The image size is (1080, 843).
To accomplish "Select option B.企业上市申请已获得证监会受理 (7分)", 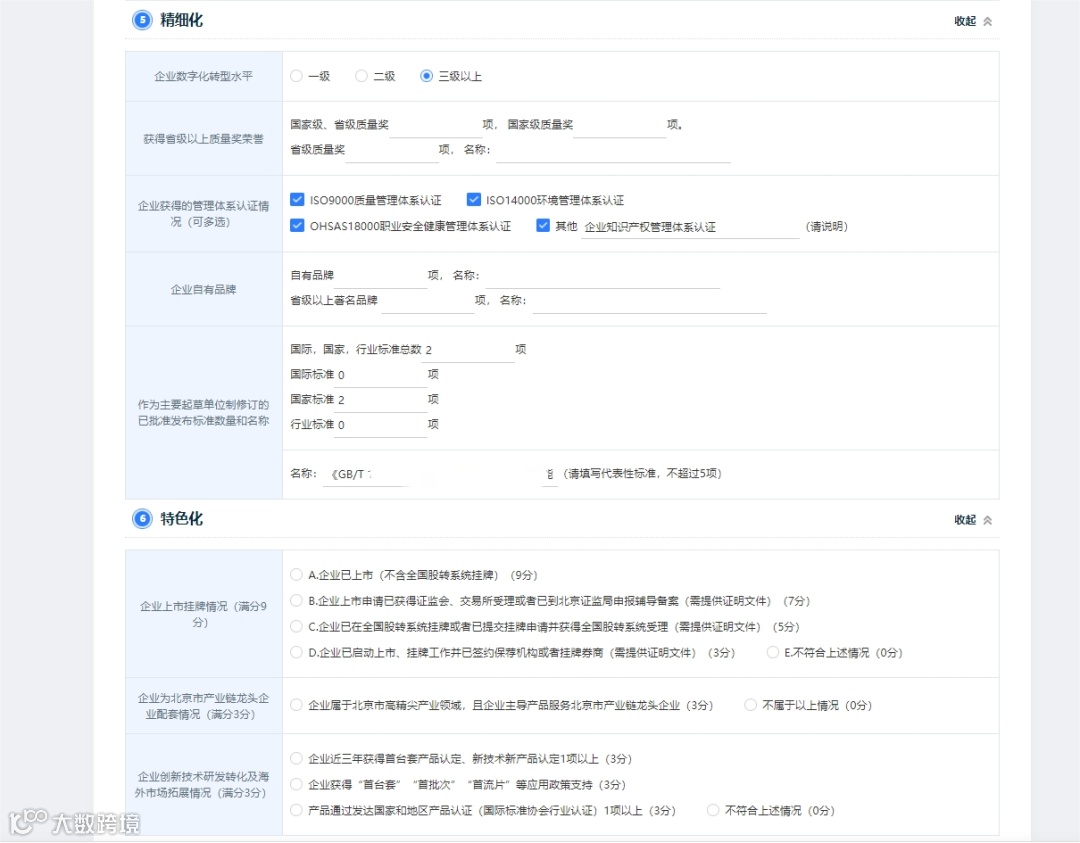I will (x=296, y=601).
